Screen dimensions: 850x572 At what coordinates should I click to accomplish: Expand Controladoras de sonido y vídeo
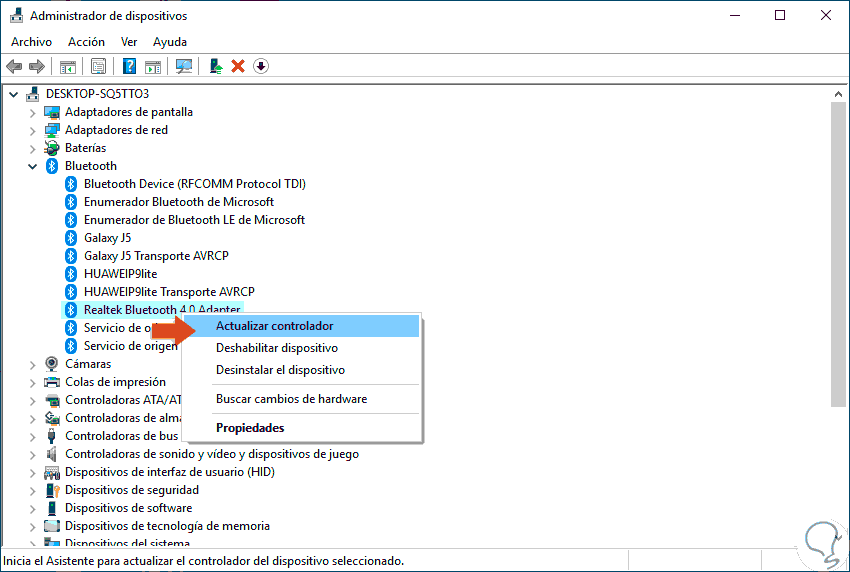coord(33,455)
